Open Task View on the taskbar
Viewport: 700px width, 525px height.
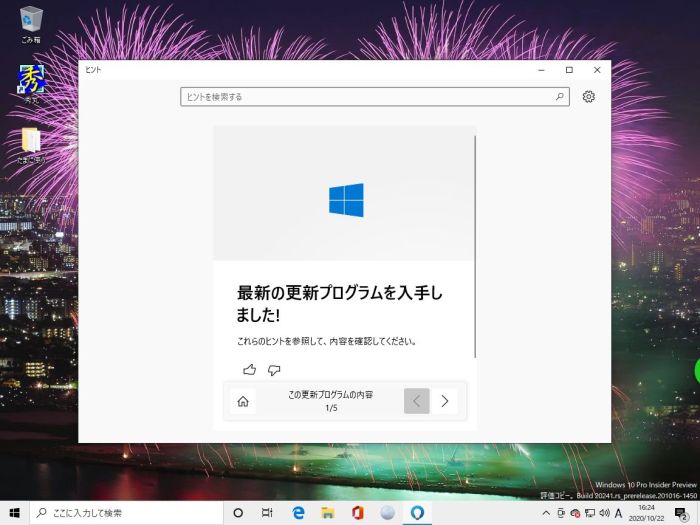[x=267, y=513]
